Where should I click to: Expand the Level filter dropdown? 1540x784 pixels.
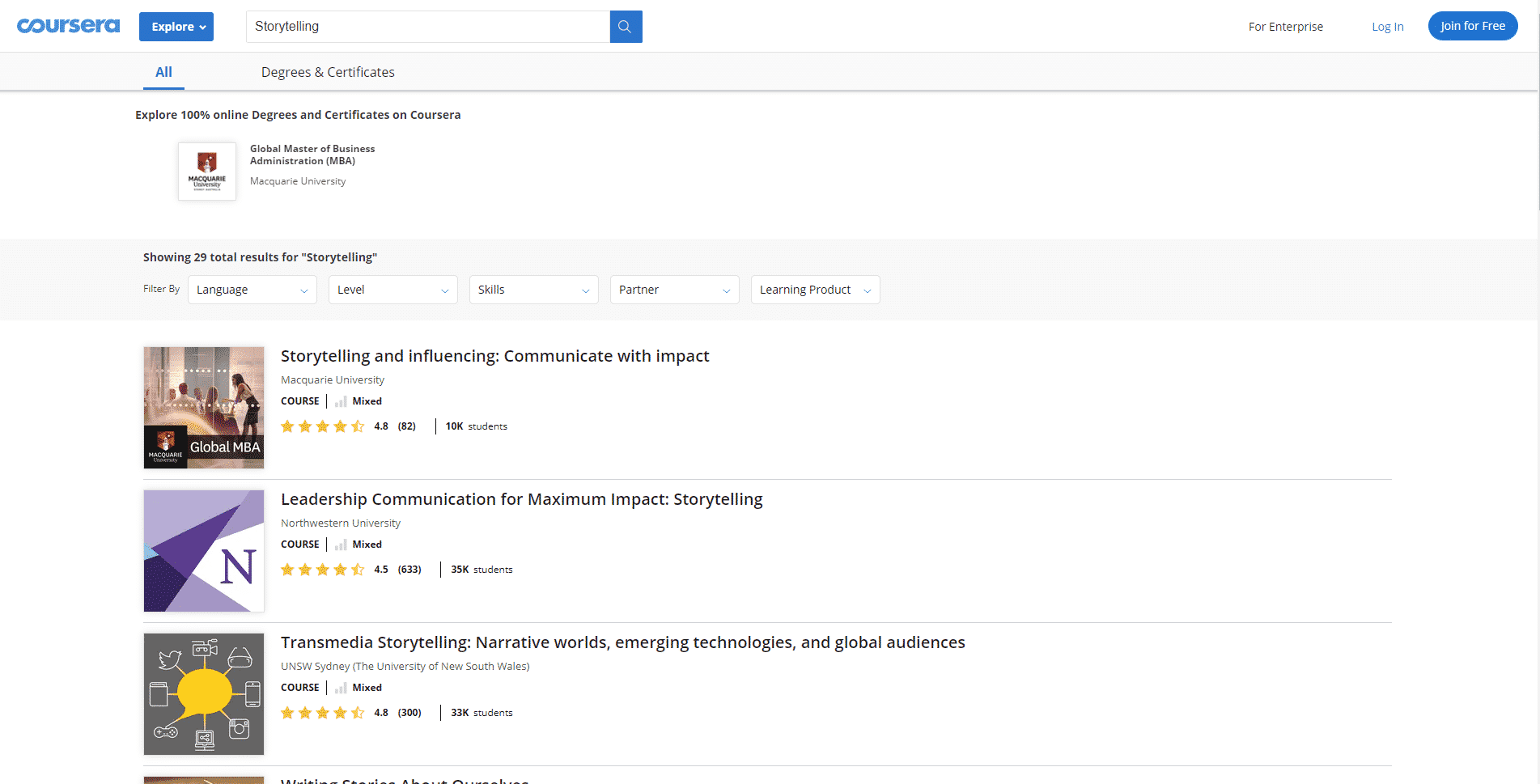click(393, 290)
